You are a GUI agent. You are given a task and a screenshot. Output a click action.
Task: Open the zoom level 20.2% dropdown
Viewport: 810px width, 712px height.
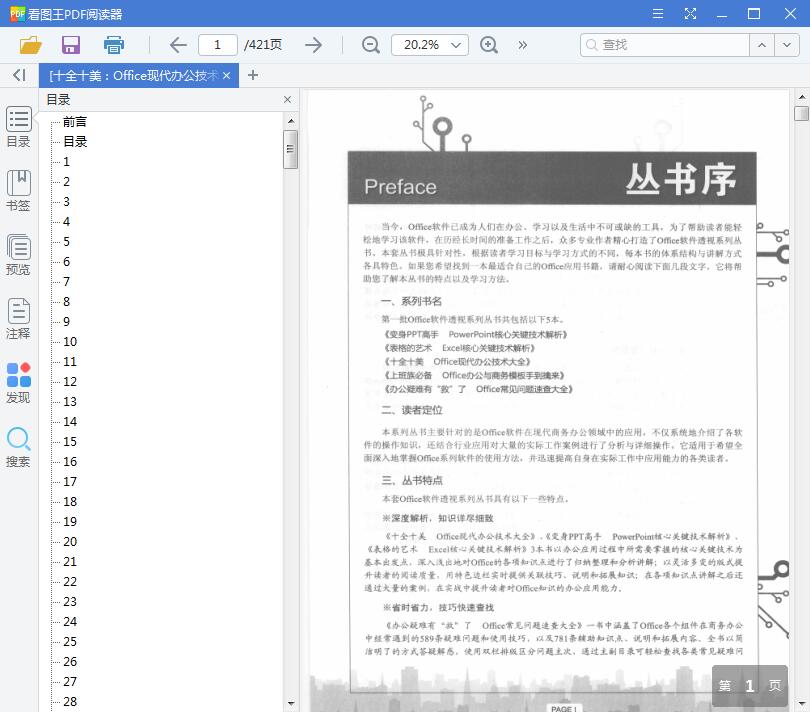tap(430, 45)
